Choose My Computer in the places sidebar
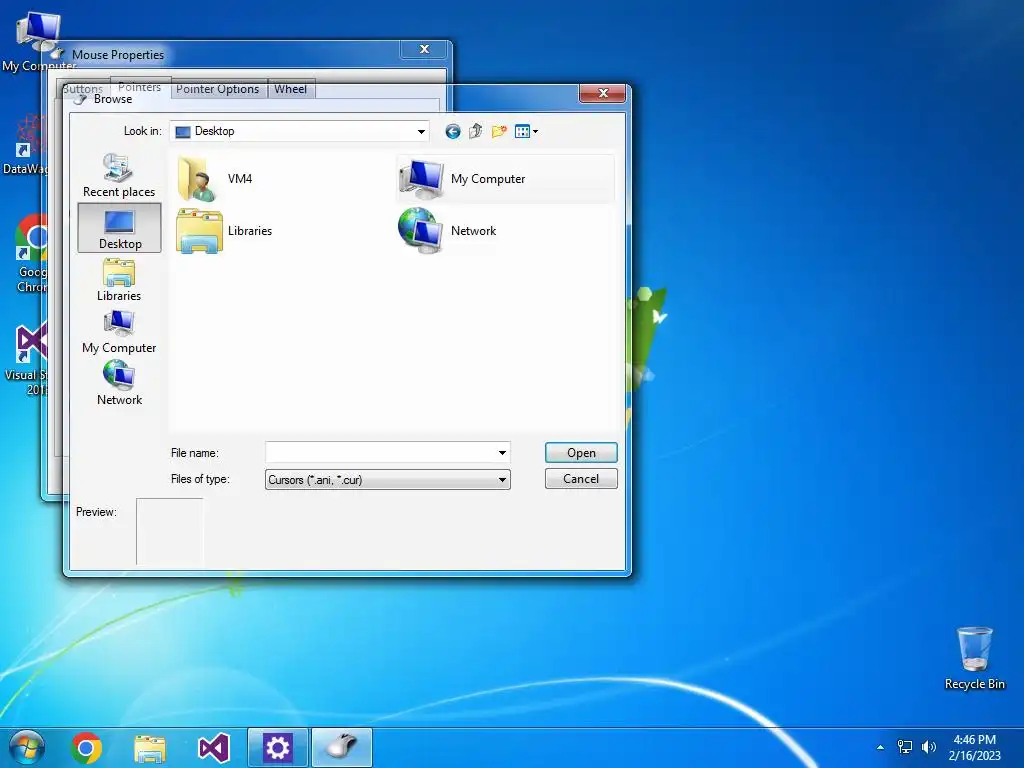The height and width of the screenshot is (768, 1024). pyautogui.click(x=119, y=332)
